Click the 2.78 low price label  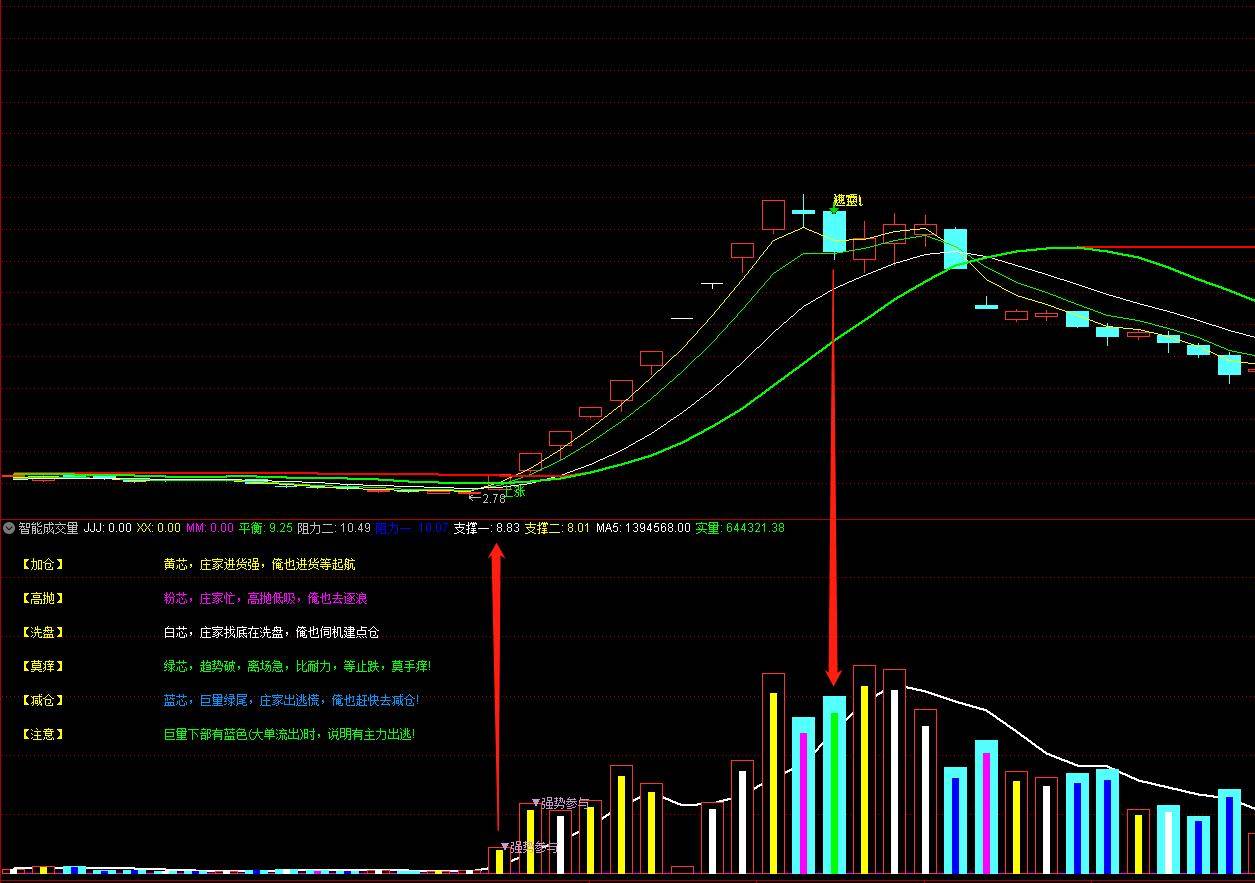pos(494,498)
